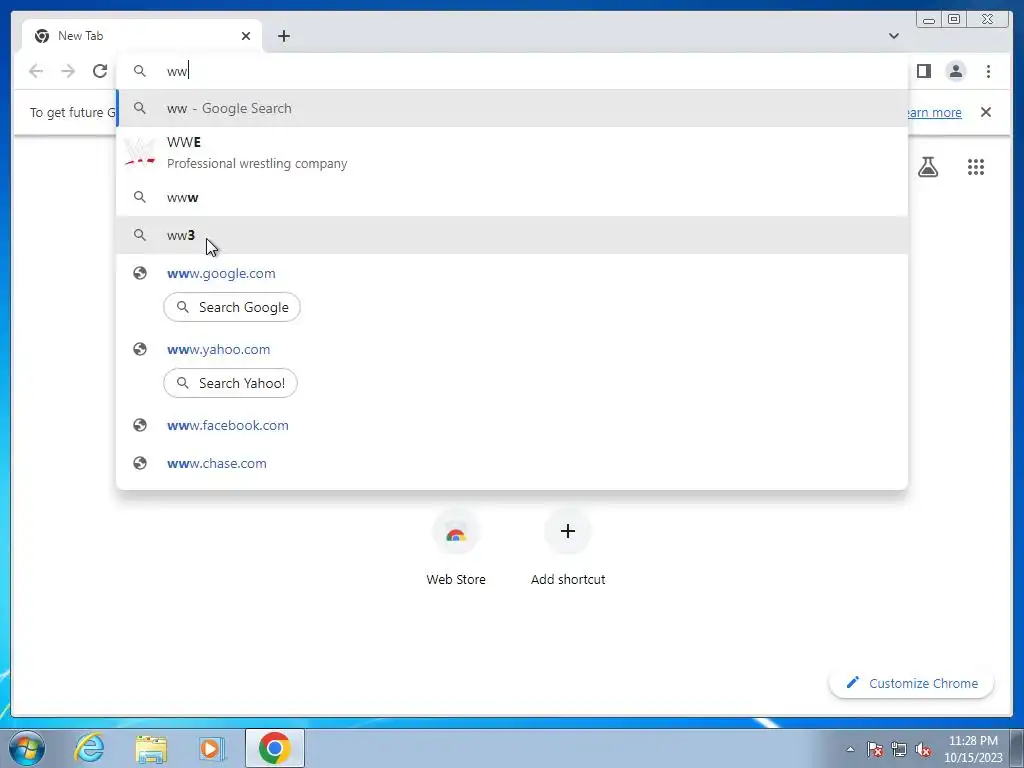
Task: Click the Search Google chip button
Action: pos(232,307)
